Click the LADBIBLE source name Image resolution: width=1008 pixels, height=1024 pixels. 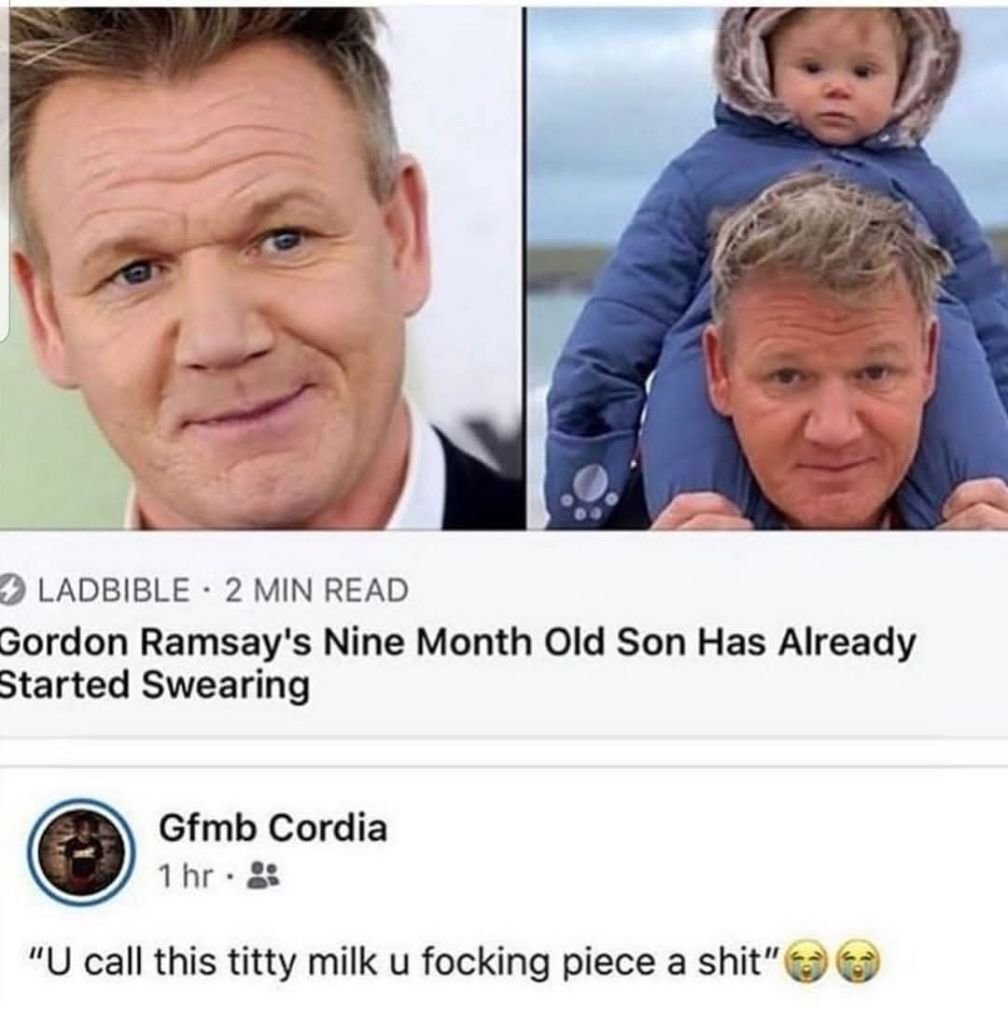[114, 590]
